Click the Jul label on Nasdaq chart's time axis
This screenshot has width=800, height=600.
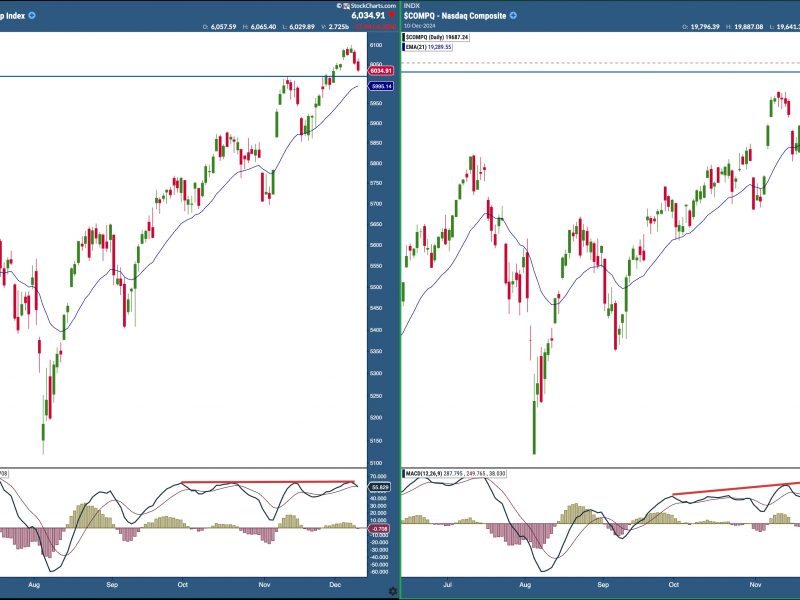coord(447,585)
